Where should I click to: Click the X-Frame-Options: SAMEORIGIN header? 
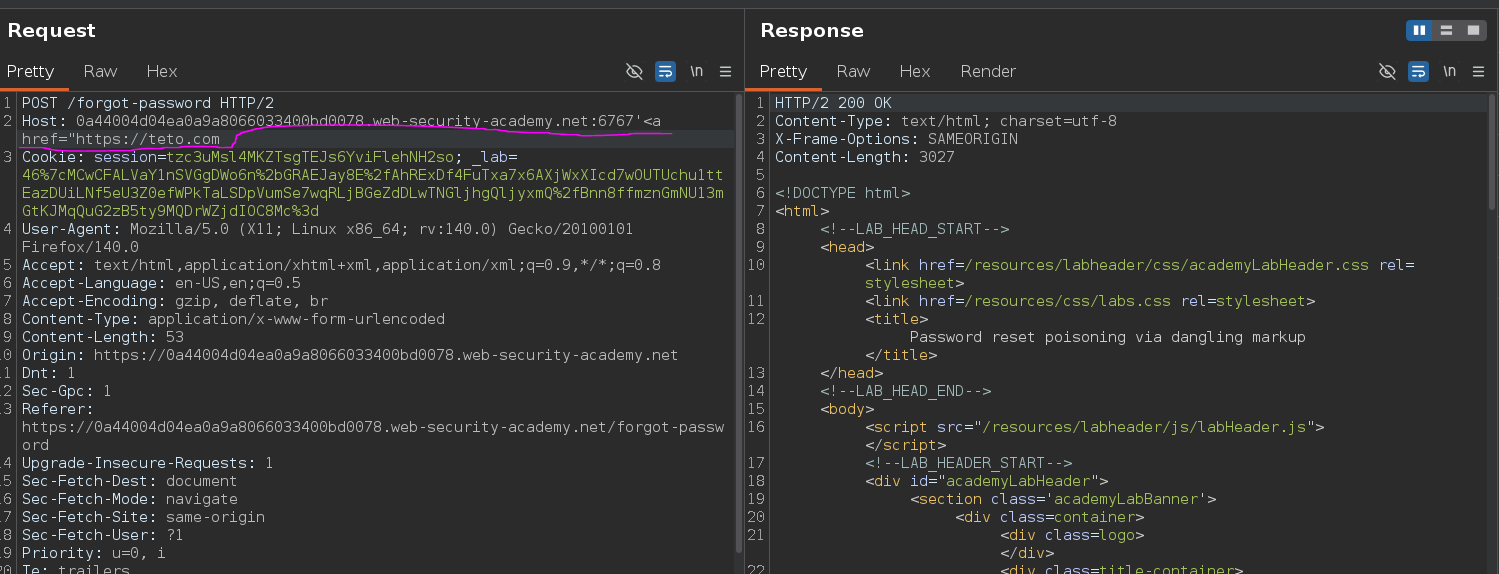tap(896, 139)
